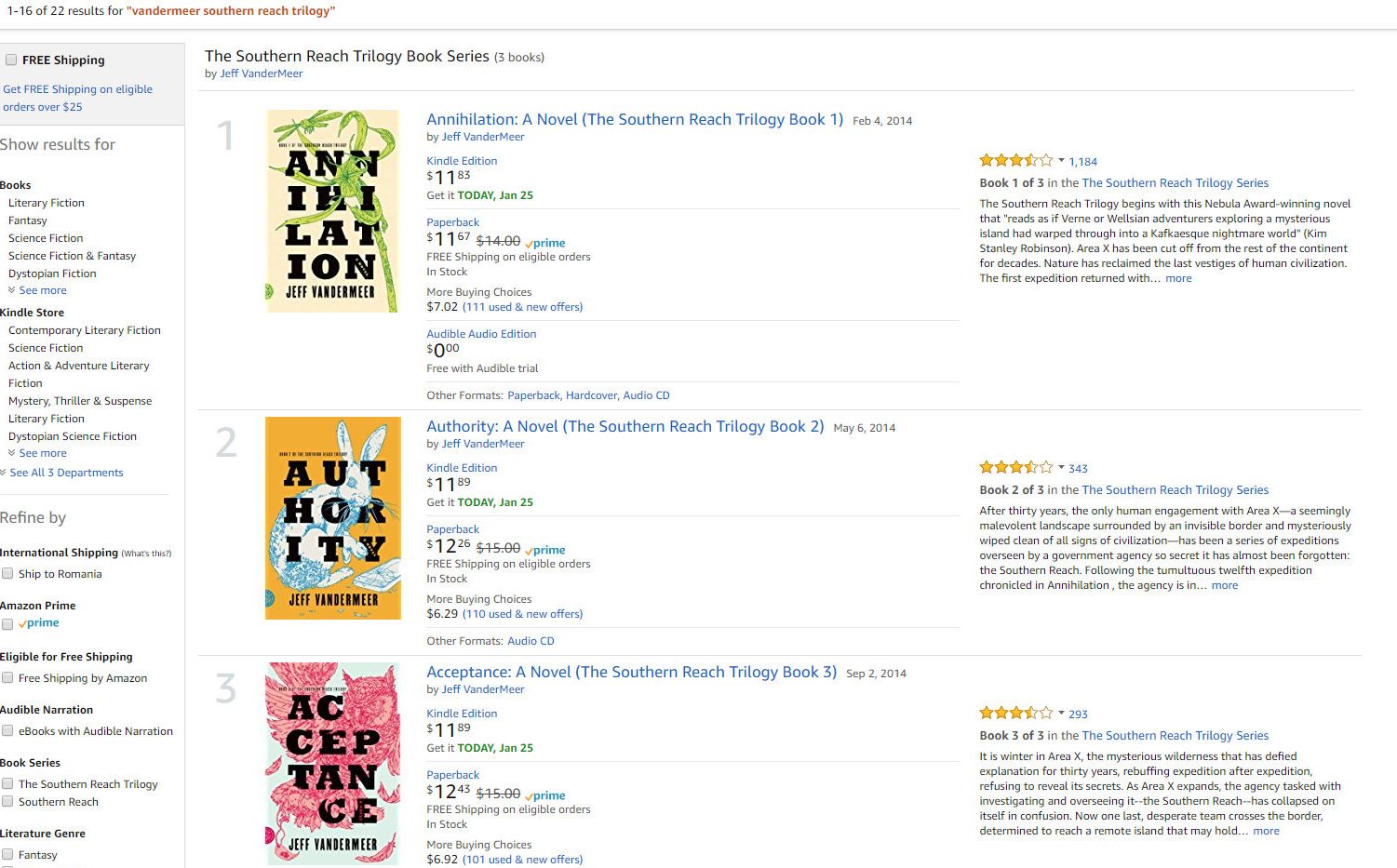Viewport: 1397px width, 868px height.
Task: Expand See more under Kindle Store
Action: point(37,453)
